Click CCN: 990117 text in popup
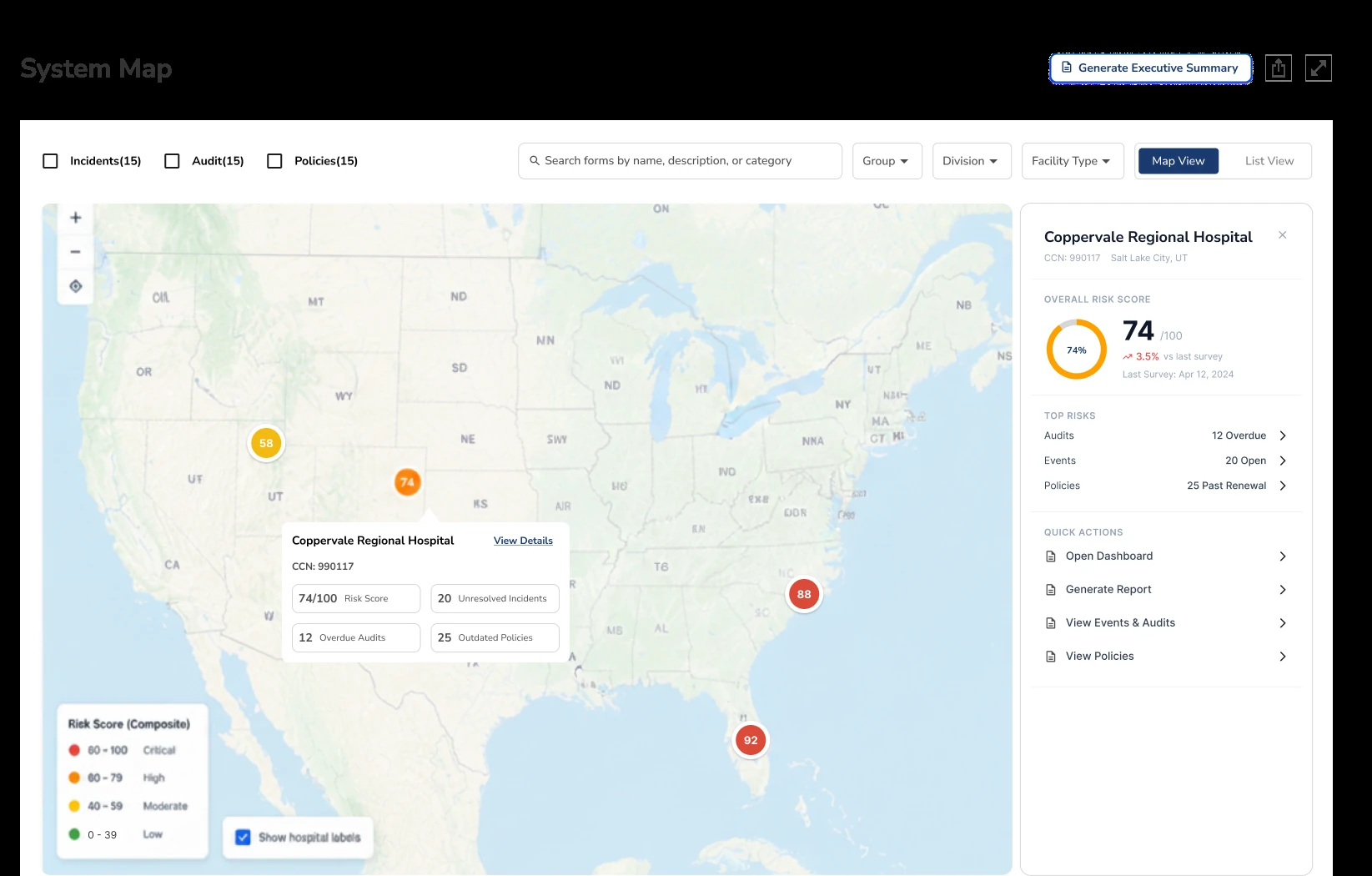This screenshot has width=1372, height=876. [x=323, y=566]
